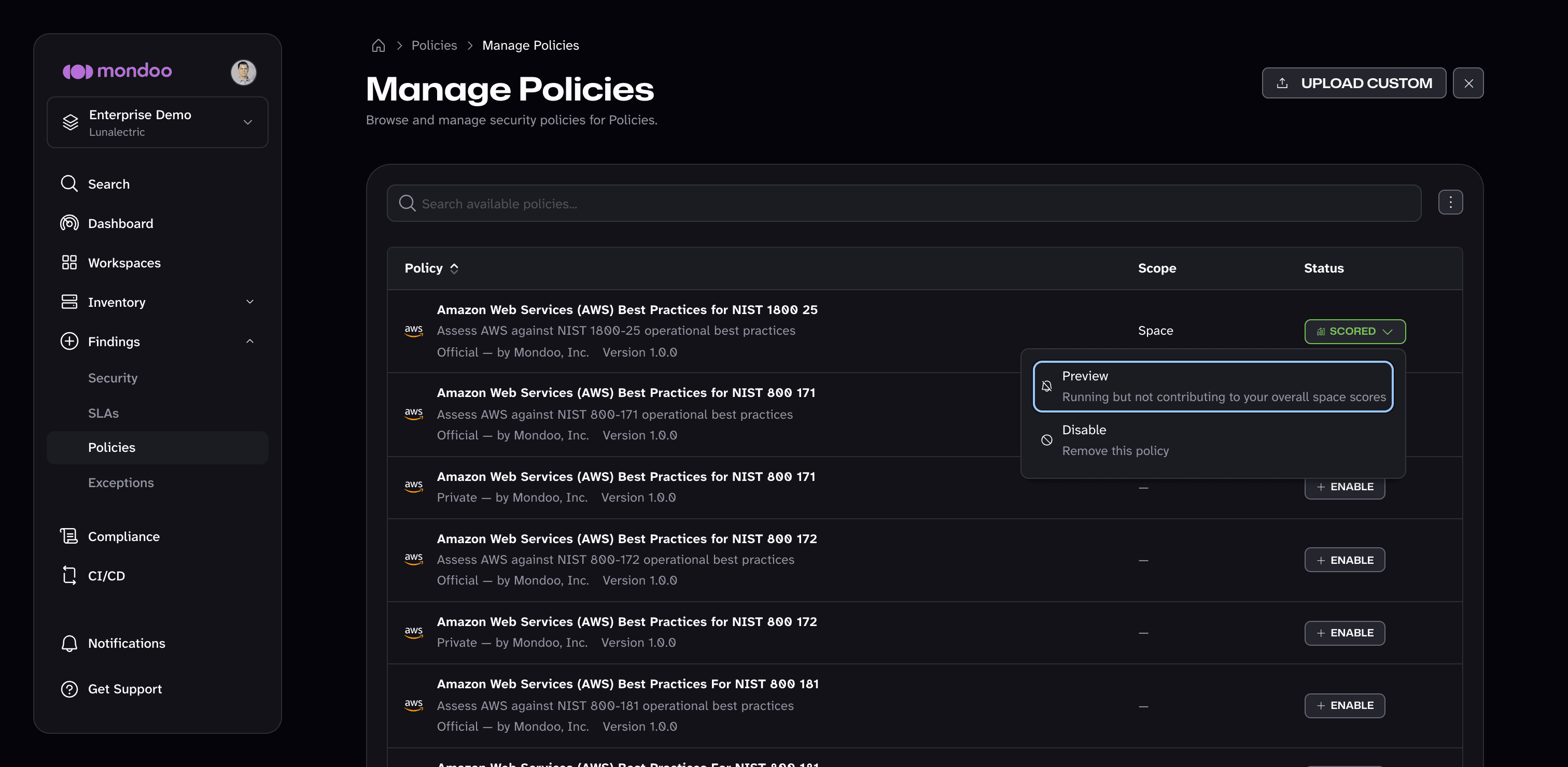Click the layers icon in Enterprise Demo selector
Screen dimensions: 1568x767
pos(71,122)
